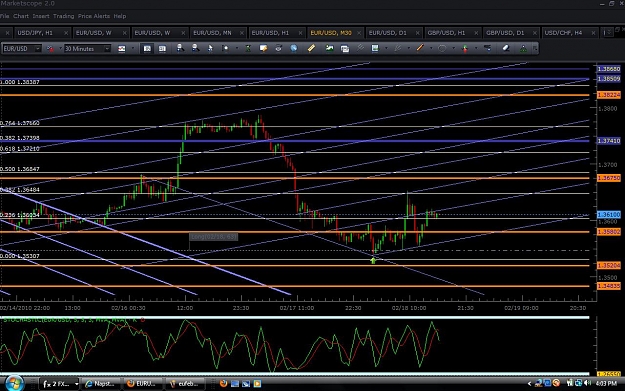Viewport: 625px width, 391px height.
Task: Click the 1.35204 orange price label
Action: click(x=609, y=265)
